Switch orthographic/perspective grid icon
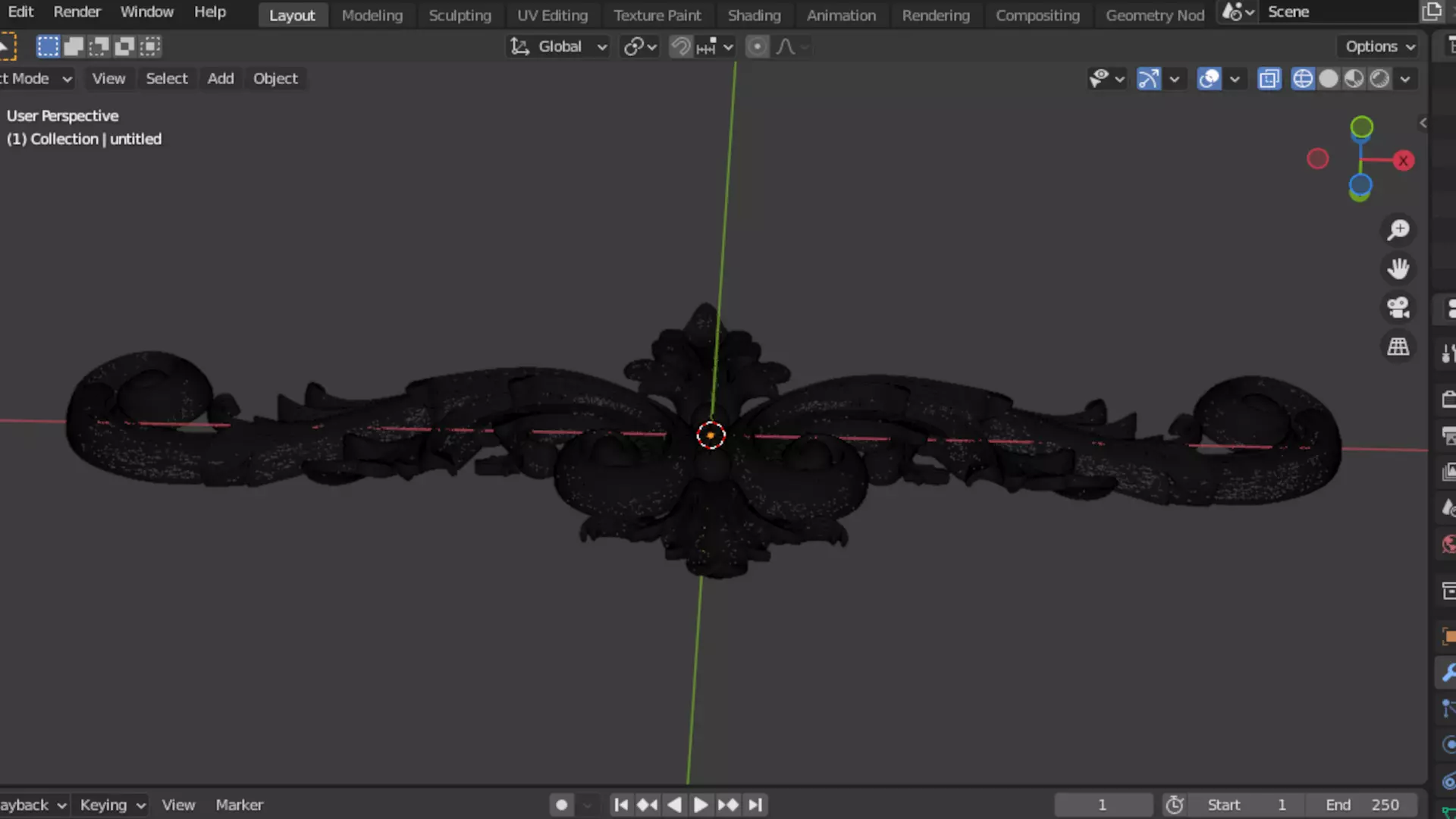This screenshot has height=819, width=1456. click(1398, 347)
